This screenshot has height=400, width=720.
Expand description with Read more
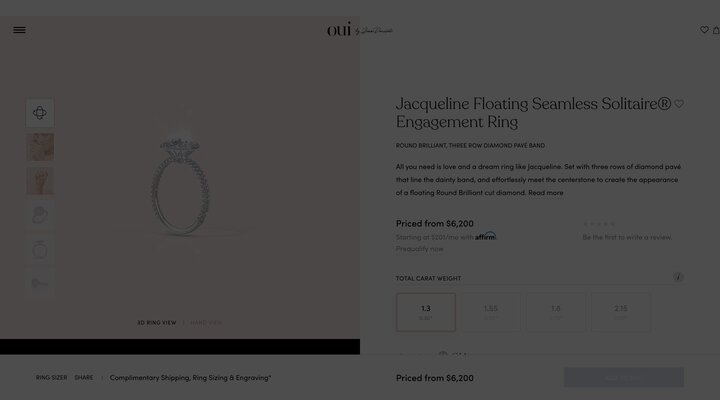pos(546,192)
